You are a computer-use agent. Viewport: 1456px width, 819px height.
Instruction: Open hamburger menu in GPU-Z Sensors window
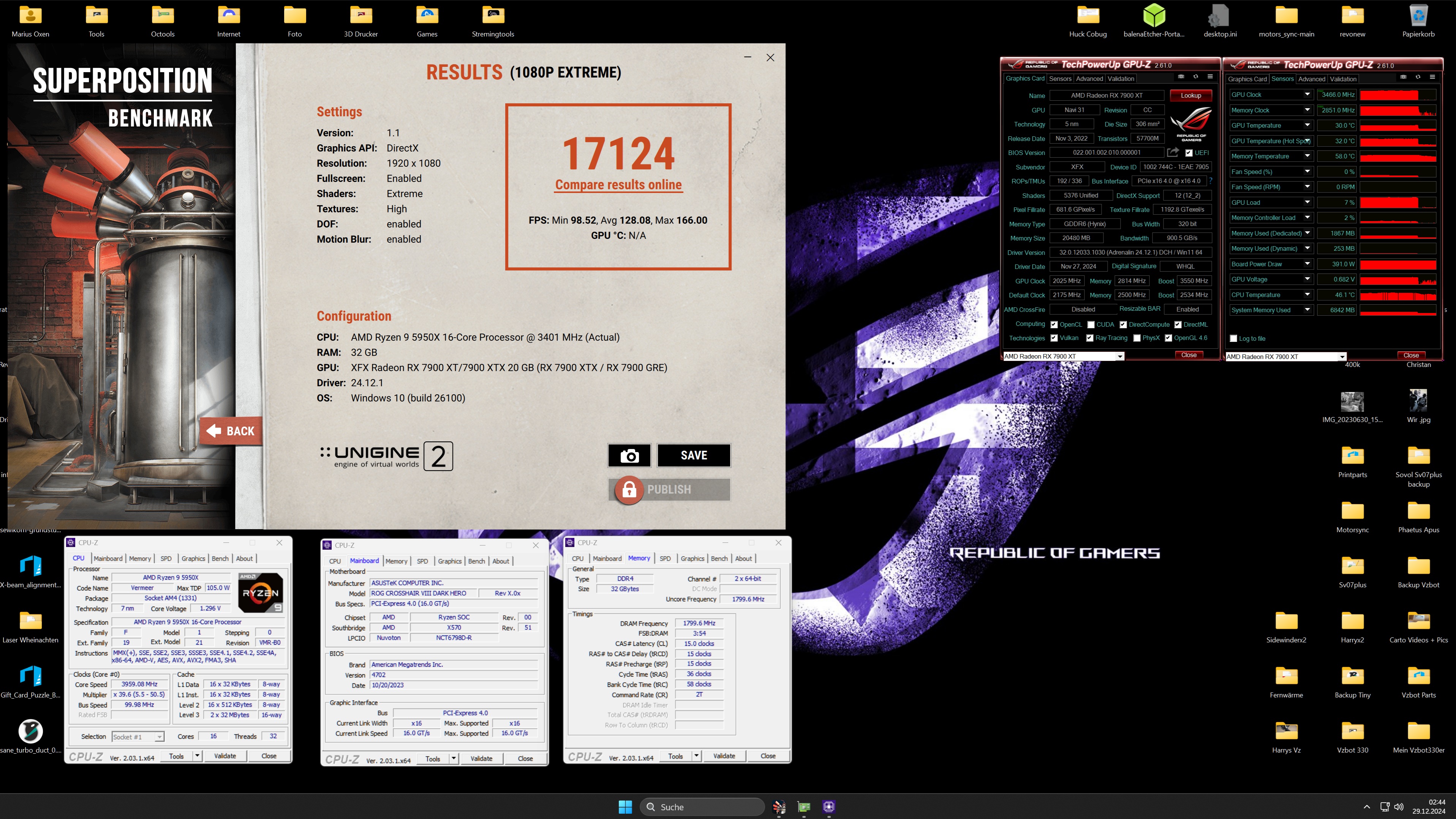(1432, 77)
